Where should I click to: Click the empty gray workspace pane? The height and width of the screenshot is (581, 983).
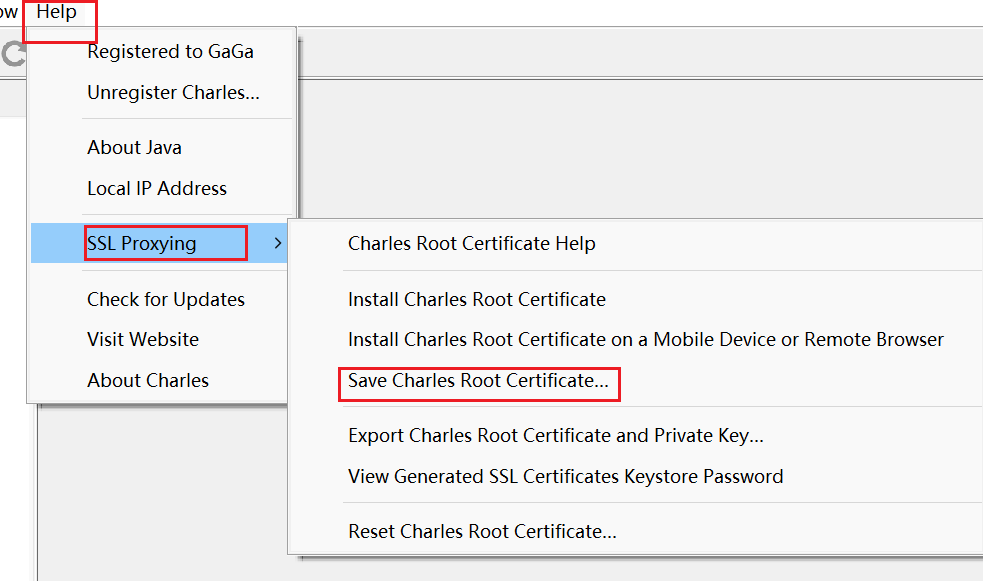[x=640, y=150]
